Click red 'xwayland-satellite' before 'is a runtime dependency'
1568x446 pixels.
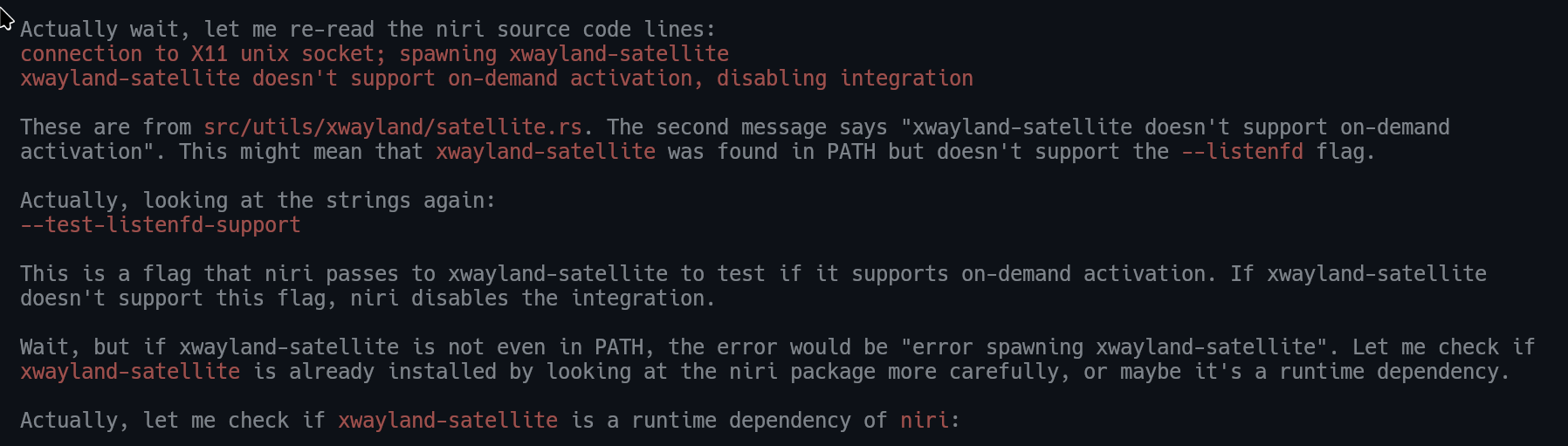tap(448, 421)
